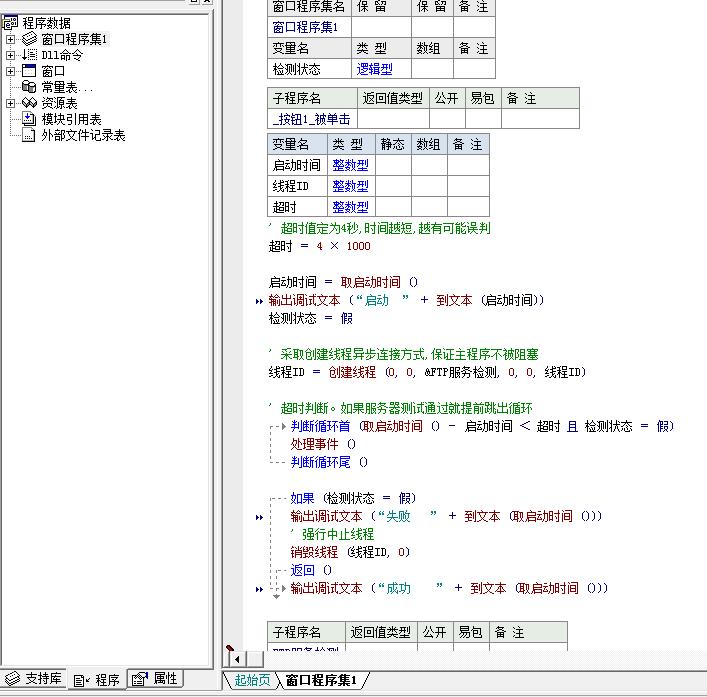Click the 线程ID variable name cell
Image resolution: width=707 pixels, height=697 pixels.
tap(297, 186)
